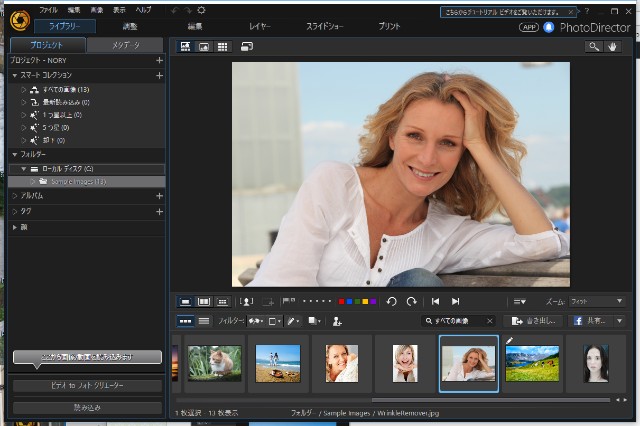Click the notification bell icon
The width and height of the screenshot is (640, 426).
click(548, 27)
